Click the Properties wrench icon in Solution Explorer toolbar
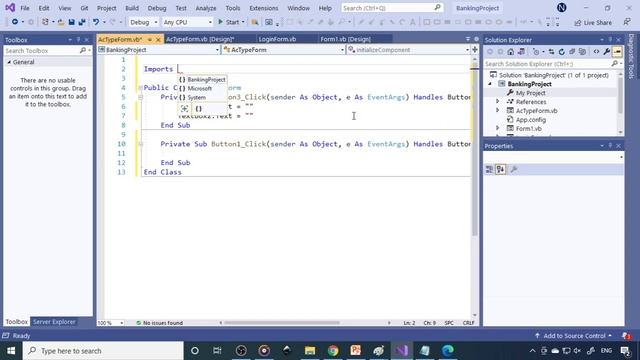Screen dimensions: 640x360 (607, 52)
